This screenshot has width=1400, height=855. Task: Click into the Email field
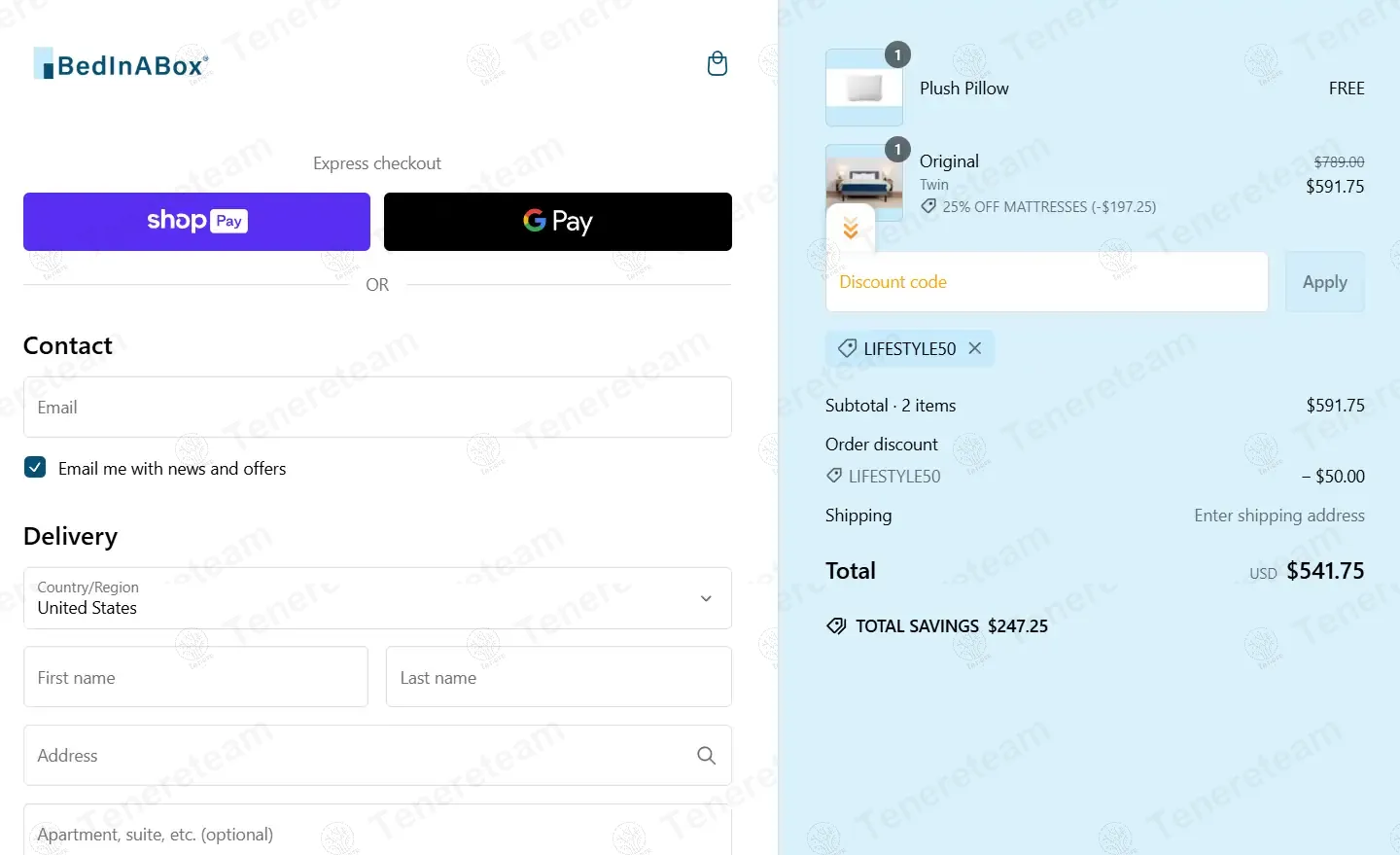377,408
